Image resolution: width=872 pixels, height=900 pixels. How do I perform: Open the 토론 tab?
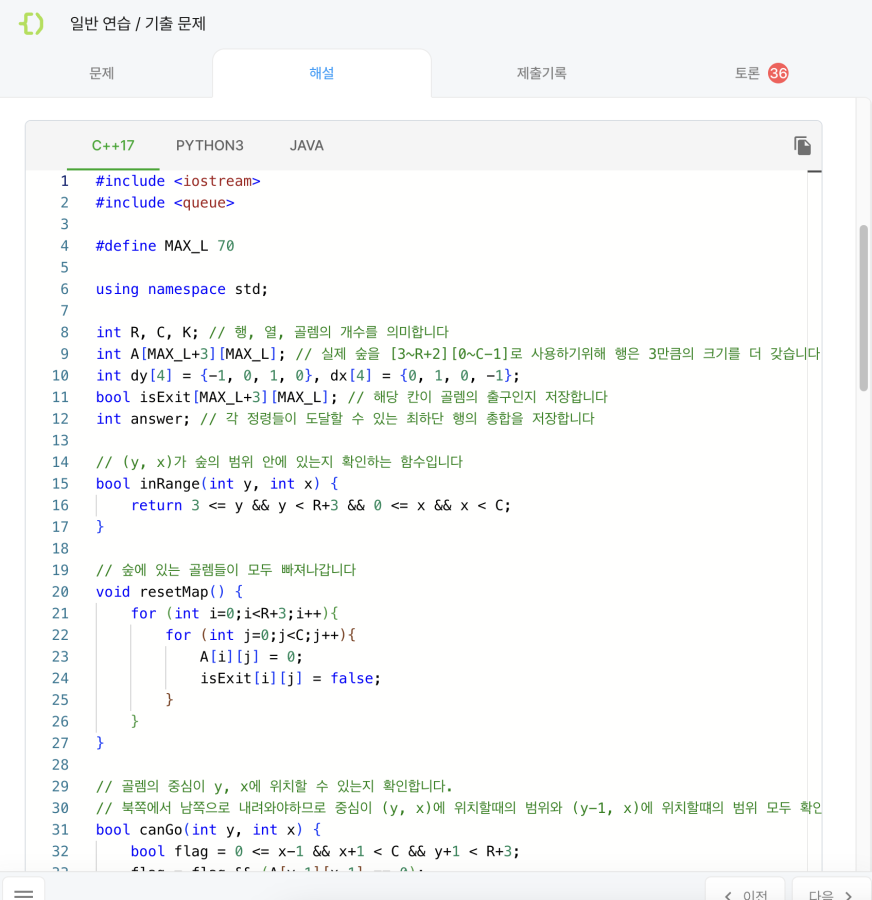747,73
